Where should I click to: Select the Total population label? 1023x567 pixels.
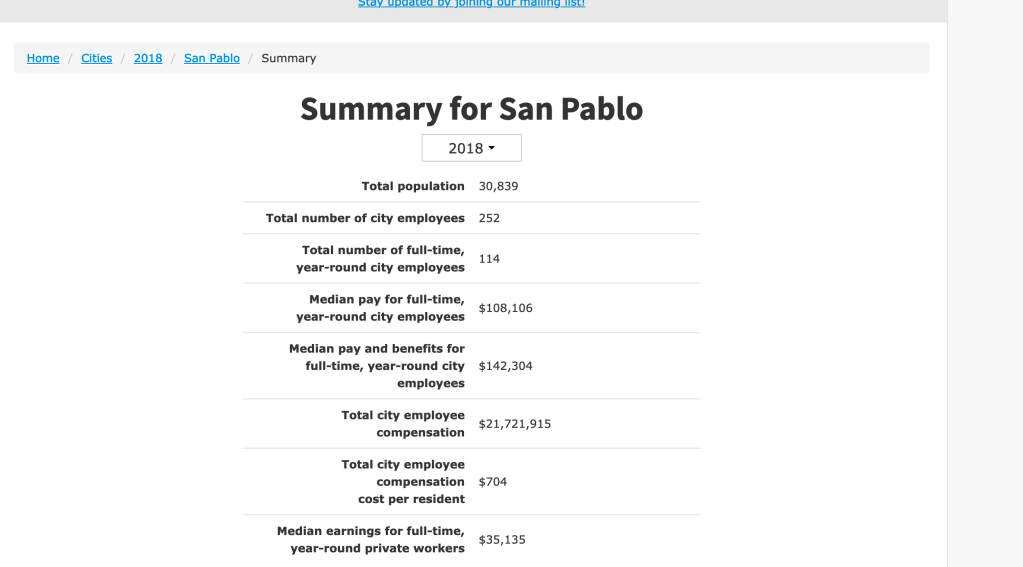(x=413, y=186)
